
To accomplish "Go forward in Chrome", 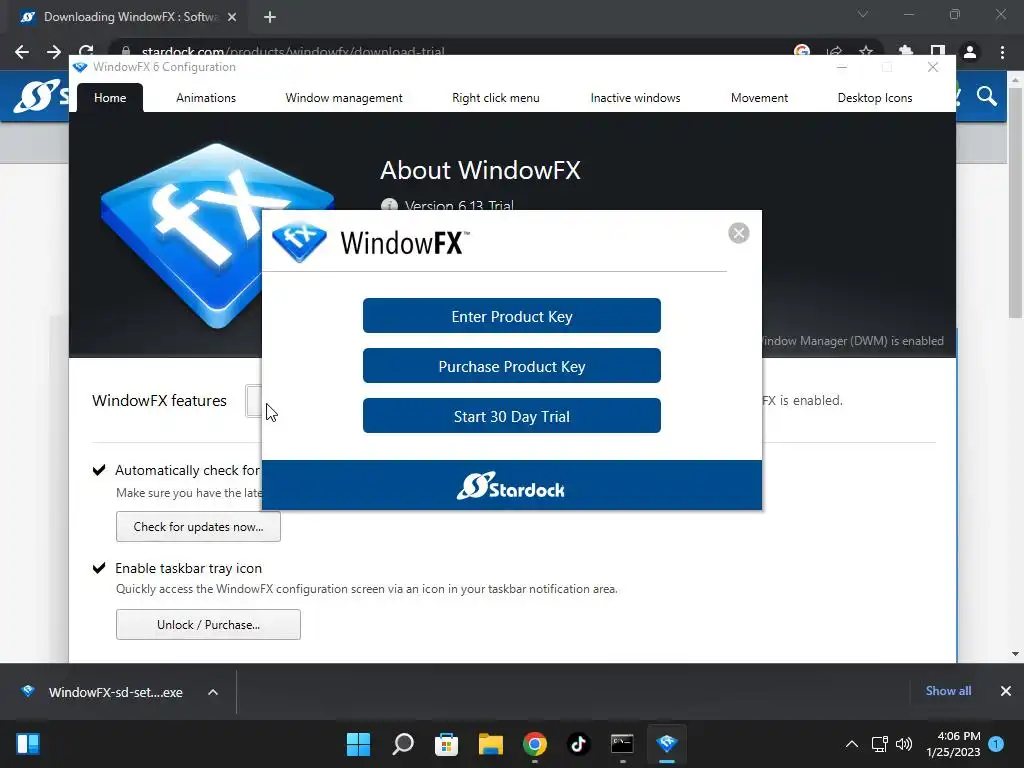I will point(54,52).
